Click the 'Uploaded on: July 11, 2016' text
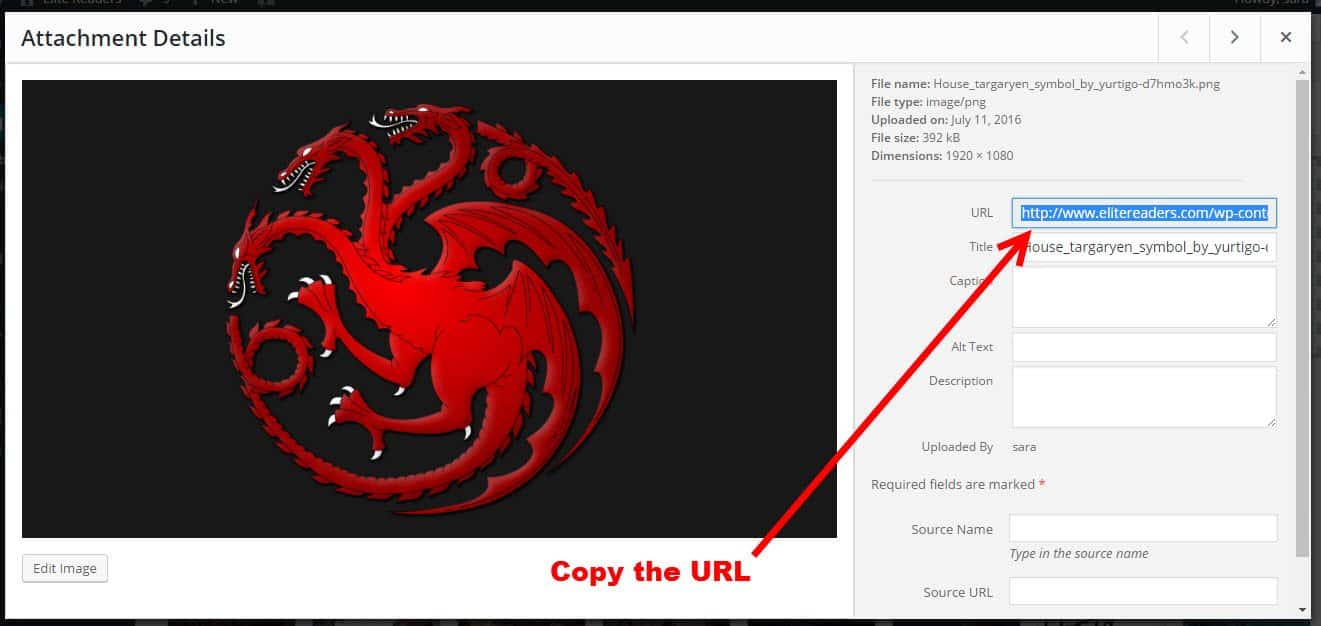Screen dimensions: 1321x626 point(946,120)
